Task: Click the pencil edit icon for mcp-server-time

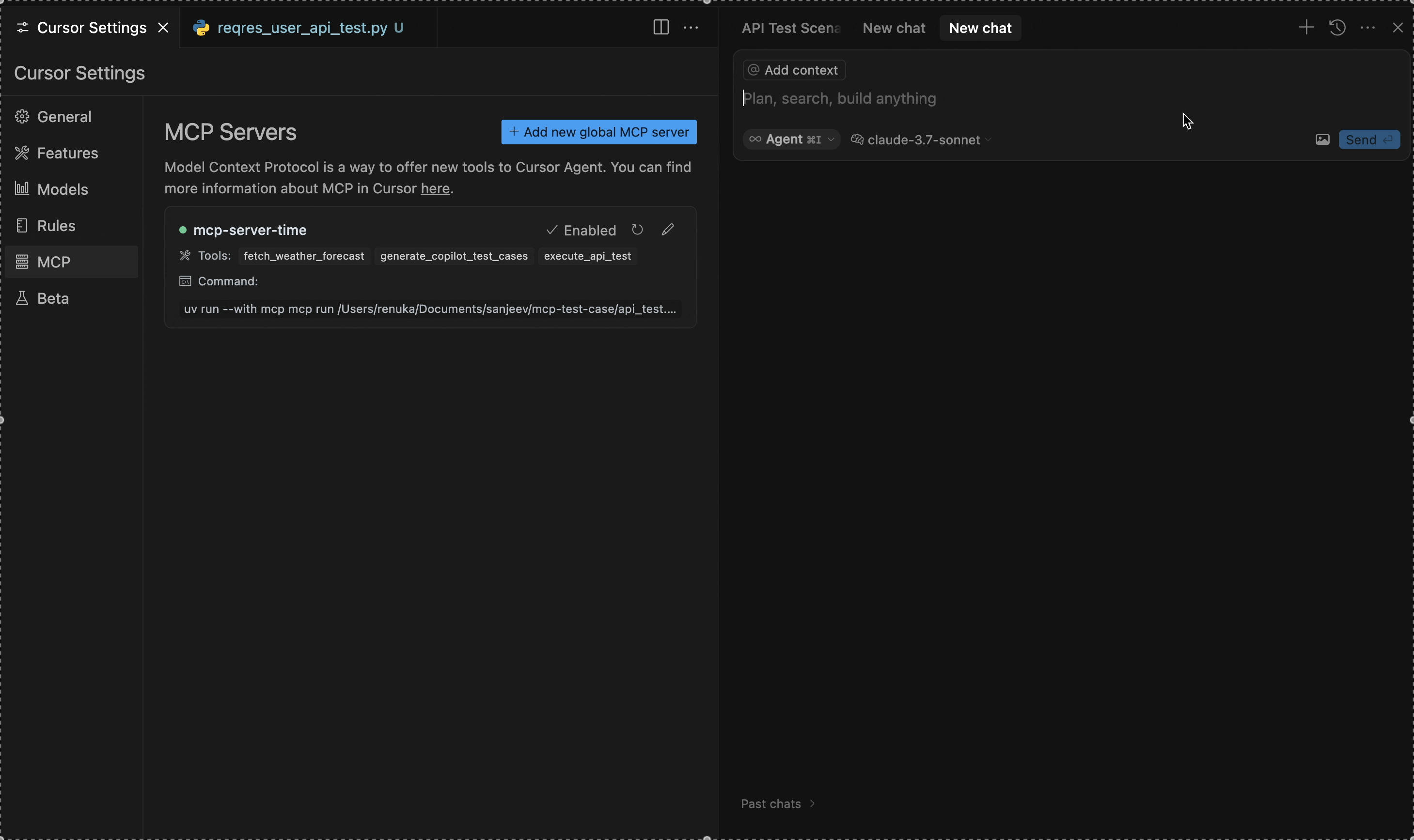Action: tap(668, 230)
